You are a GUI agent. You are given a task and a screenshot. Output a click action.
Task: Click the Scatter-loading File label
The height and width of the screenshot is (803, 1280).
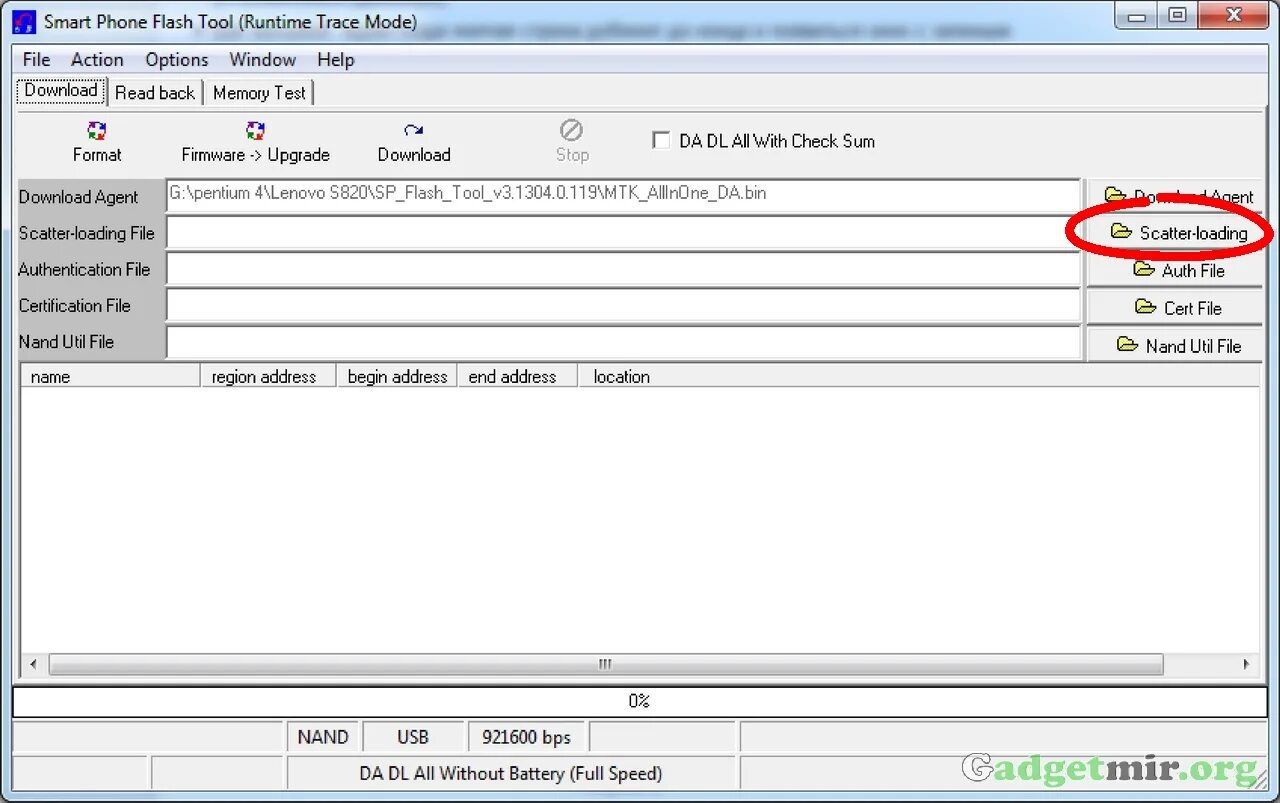pyautogui.click(x=87, y=233)
